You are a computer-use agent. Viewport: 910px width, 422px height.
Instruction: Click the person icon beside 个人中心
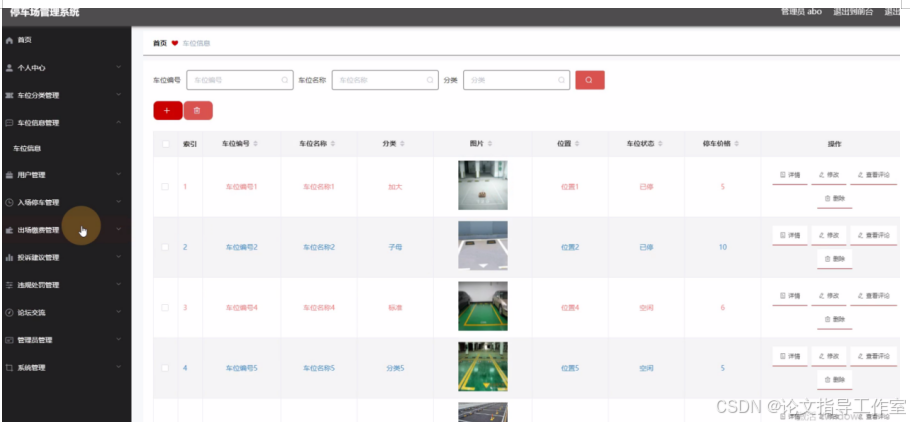click(9, 68)
